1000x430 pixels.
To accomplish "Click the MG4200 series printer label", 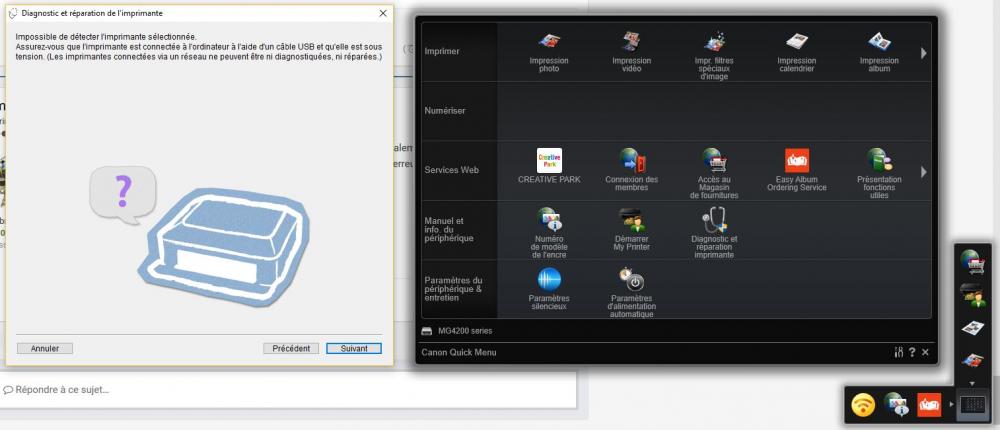I will pyautogui.click(x=465, y=331).
